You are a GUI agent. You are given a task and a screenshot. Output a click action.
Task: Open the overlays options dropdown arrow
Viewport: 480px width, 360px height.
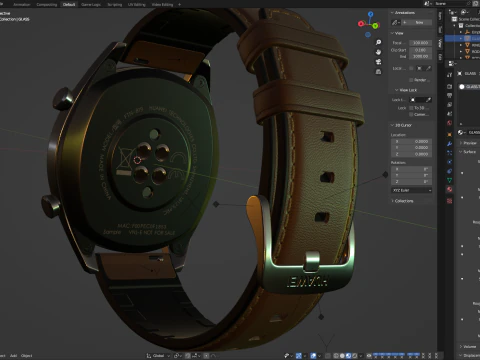pos(319,356)
